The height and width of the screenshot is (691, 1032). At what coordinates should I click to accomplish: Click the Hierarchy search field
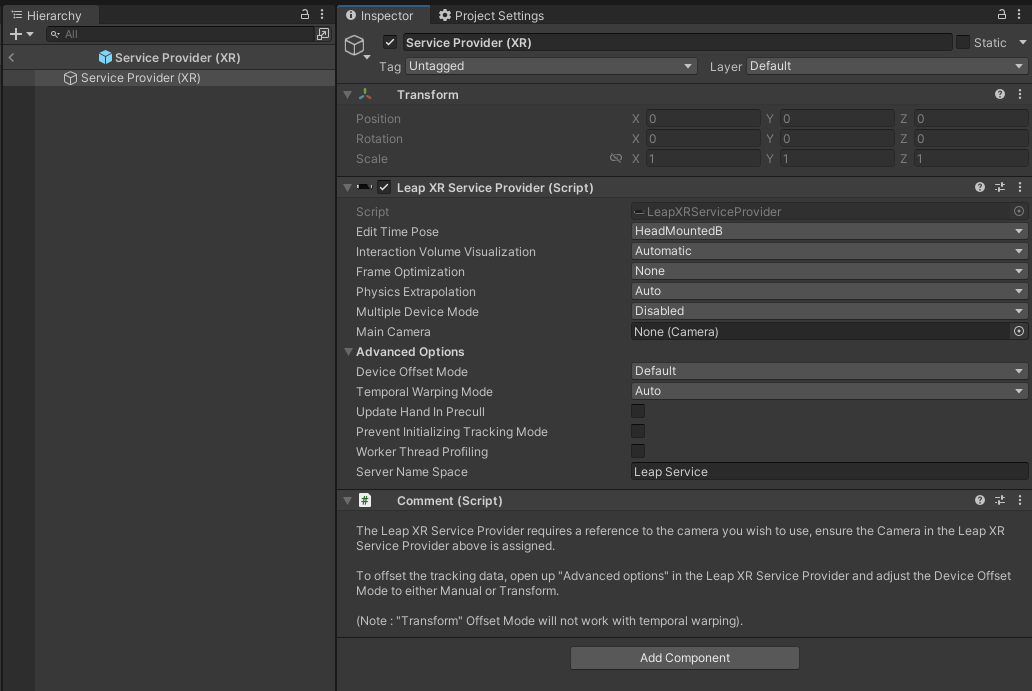pyautogui.click(x=180, y=34)
